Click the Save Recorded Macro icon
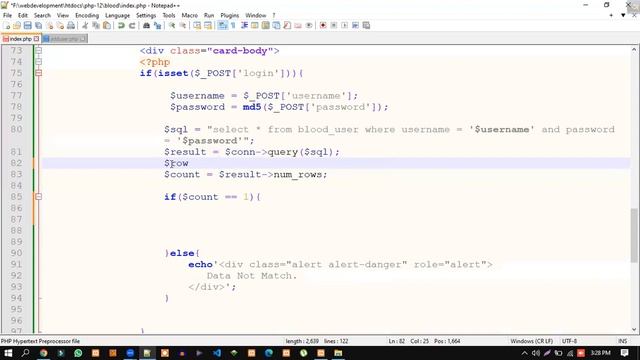 click(x=366, y=26)
